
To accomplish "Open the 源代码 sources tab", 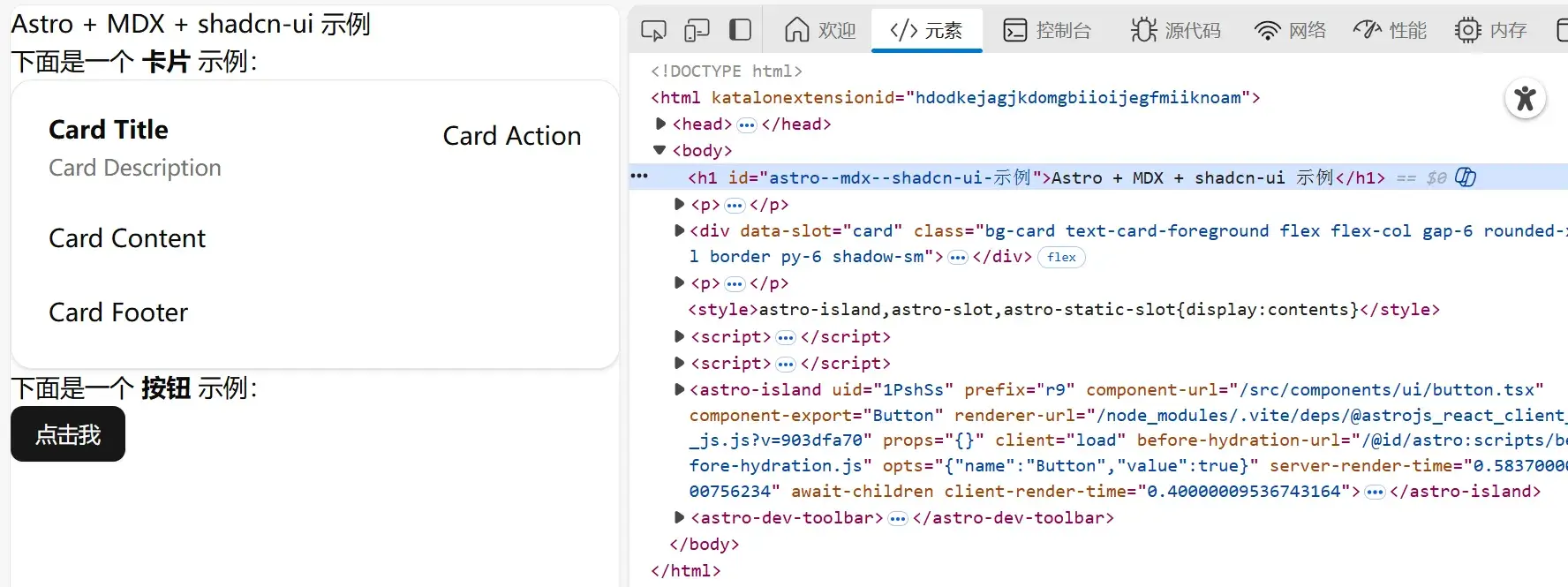I will tap(1176, 30).
